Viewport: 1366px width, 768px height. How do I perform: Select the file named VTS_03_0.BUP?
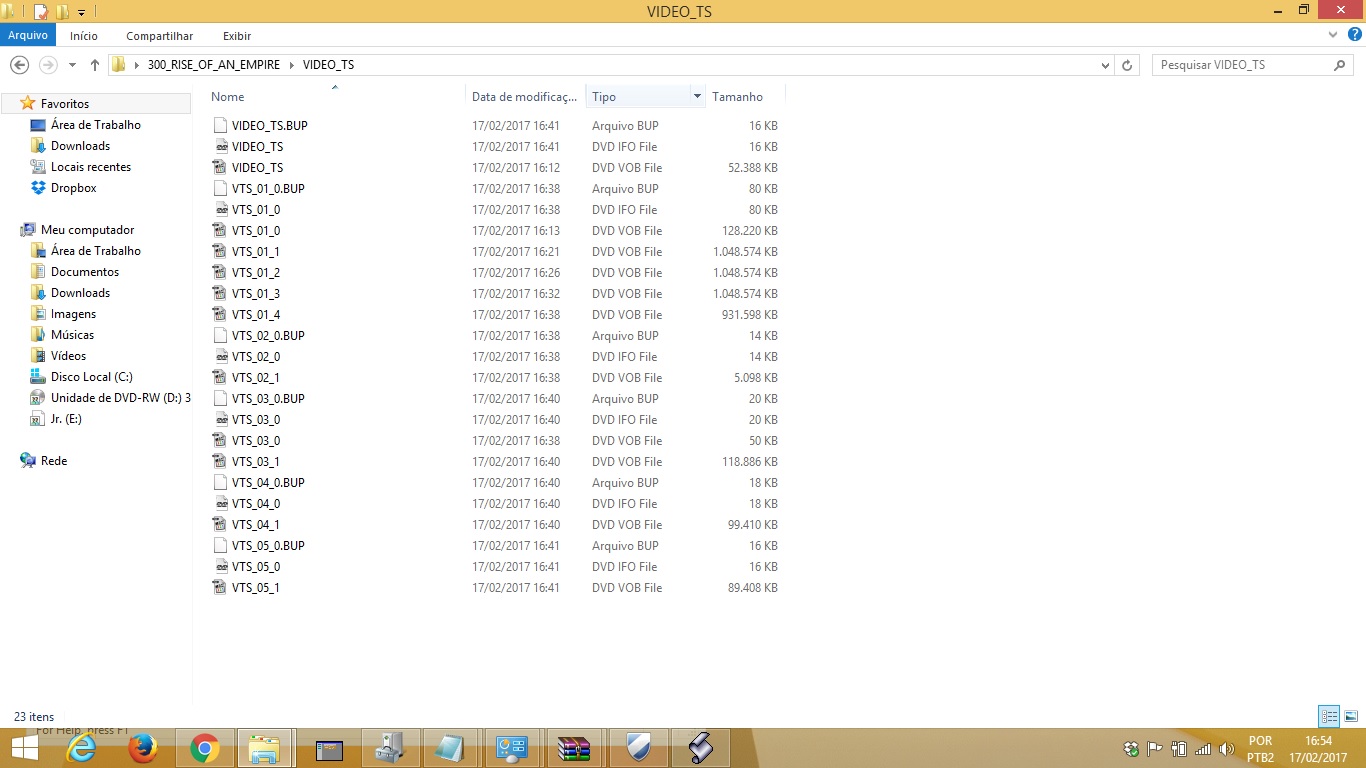268,399
